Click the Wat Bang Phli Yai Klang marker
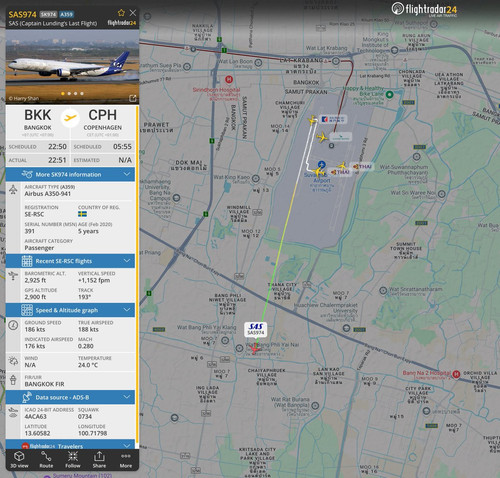Viewport: 500px width, 478px height. pyautogui.click(x=225, y=341)
